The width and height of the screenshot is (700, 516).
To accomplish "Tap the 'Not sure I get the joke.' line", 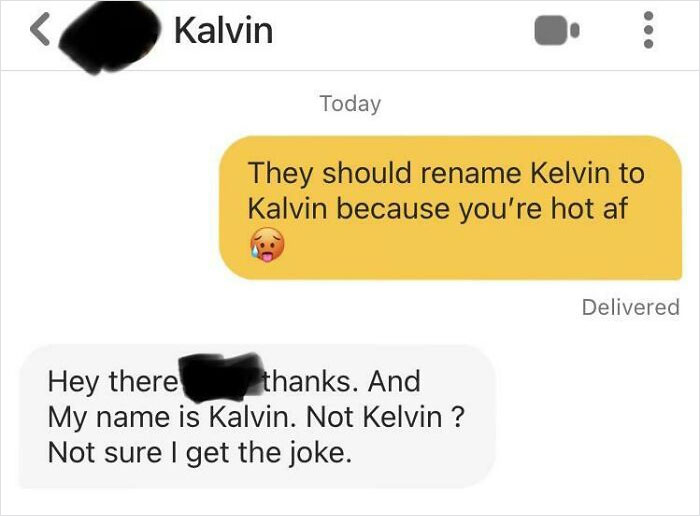I will [200, 453].
